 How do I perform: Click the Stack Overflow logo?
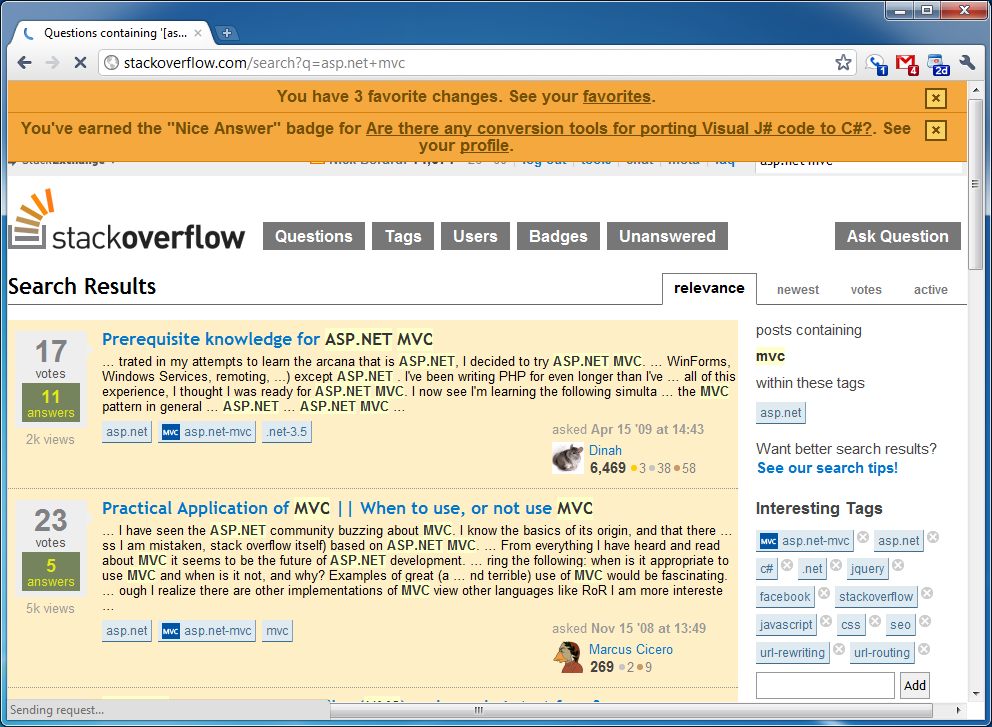[127, 223]
